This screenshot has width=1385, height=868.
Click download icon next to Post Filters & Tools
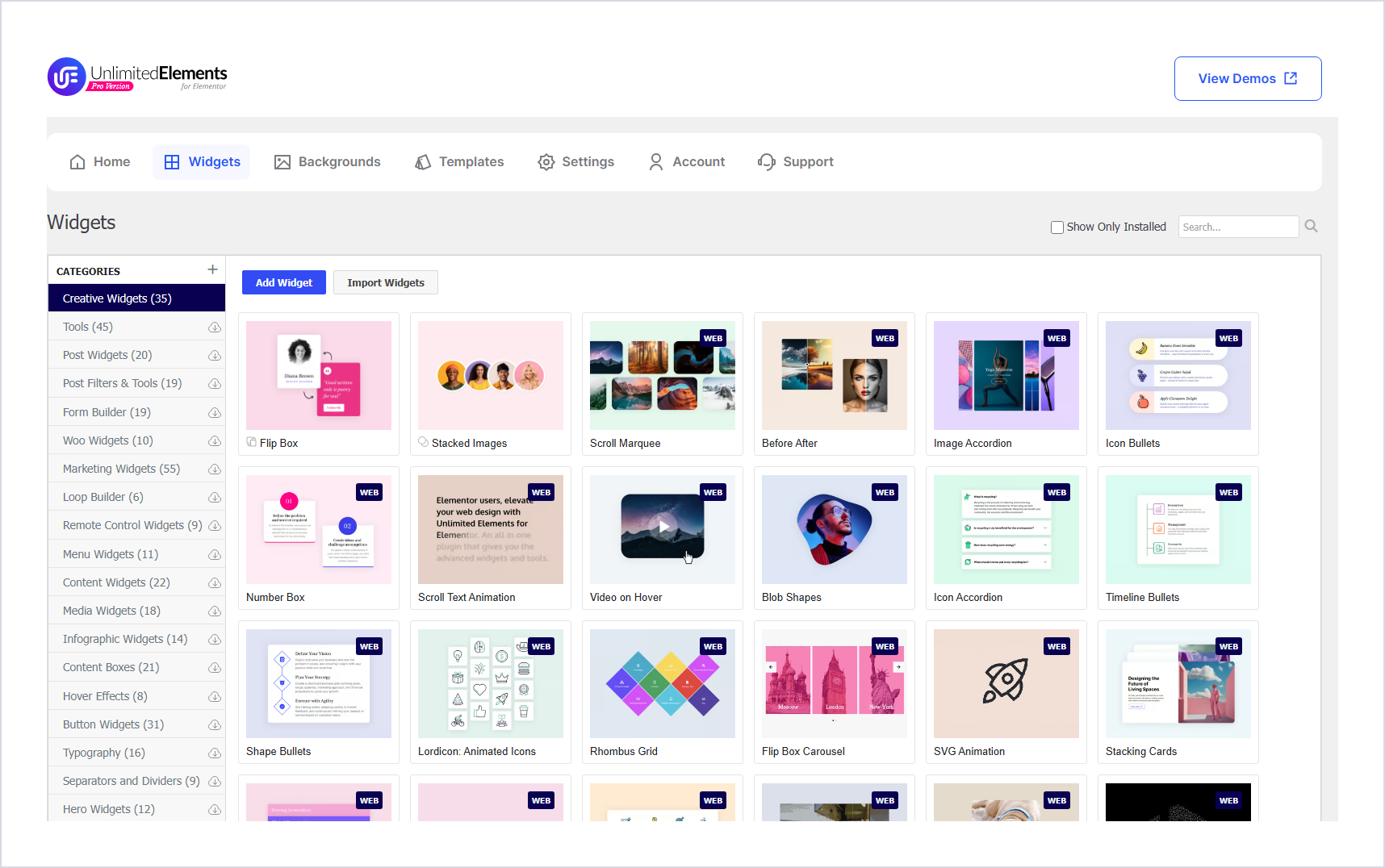[215, 384]
